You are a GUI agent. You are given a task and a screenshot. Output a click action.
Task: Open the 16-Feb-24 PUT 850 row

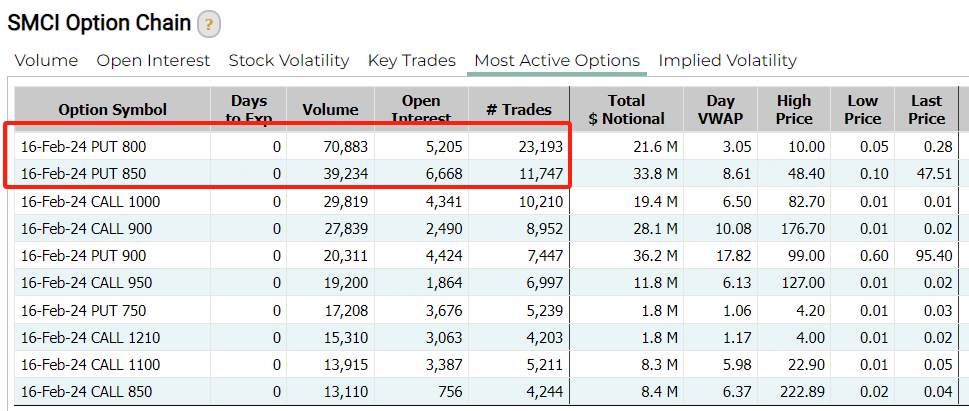pyautogui.click(x=82, y=174)
